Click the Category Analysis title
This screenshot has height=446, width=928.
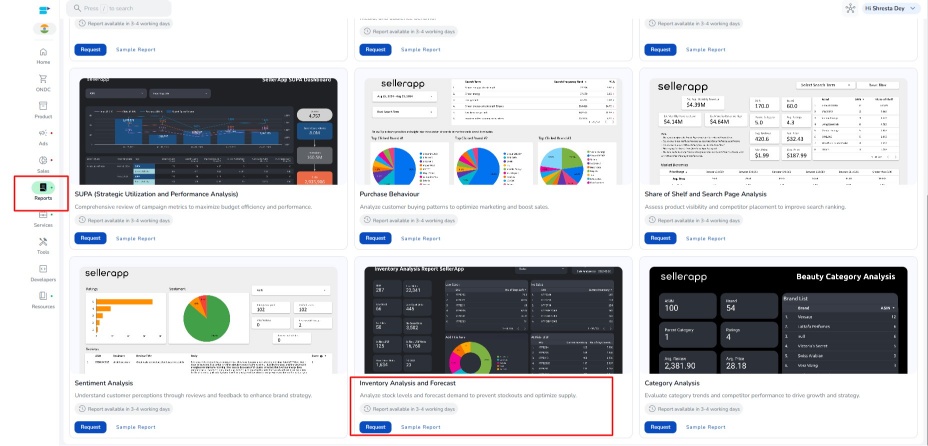click(672, 383)
